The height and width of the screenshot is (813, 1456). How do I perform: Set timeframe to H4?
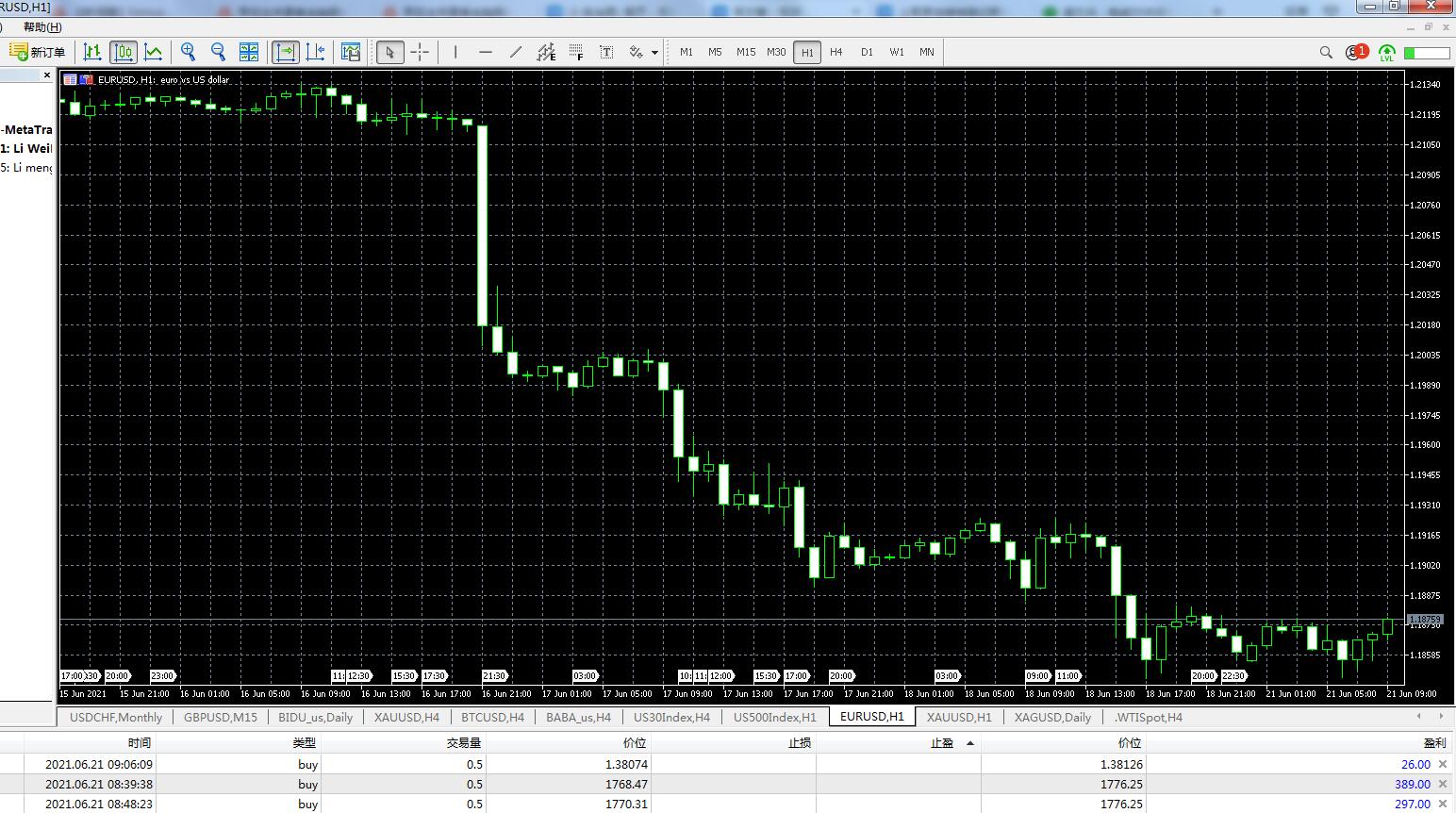tap(836, 53)
